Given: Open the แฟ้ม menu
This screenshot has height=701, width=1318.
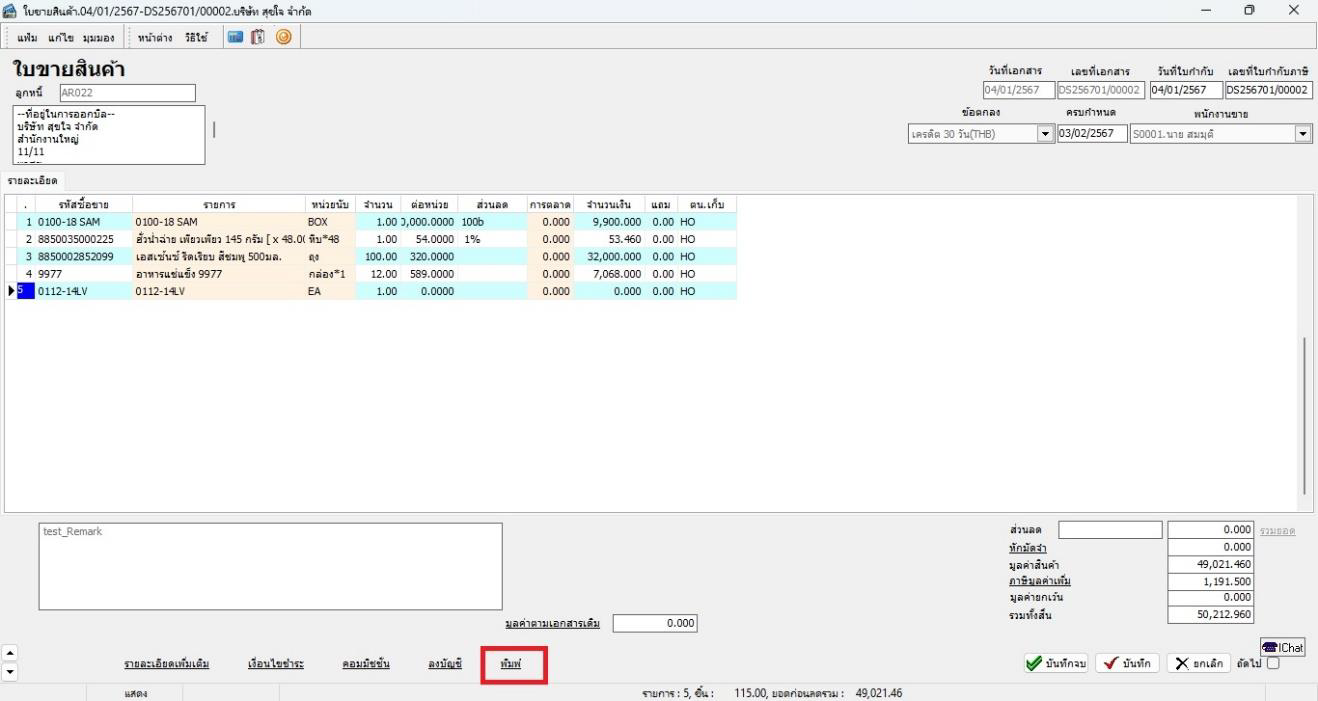Looking at the screenshot, I should click(x=28, y=38).
